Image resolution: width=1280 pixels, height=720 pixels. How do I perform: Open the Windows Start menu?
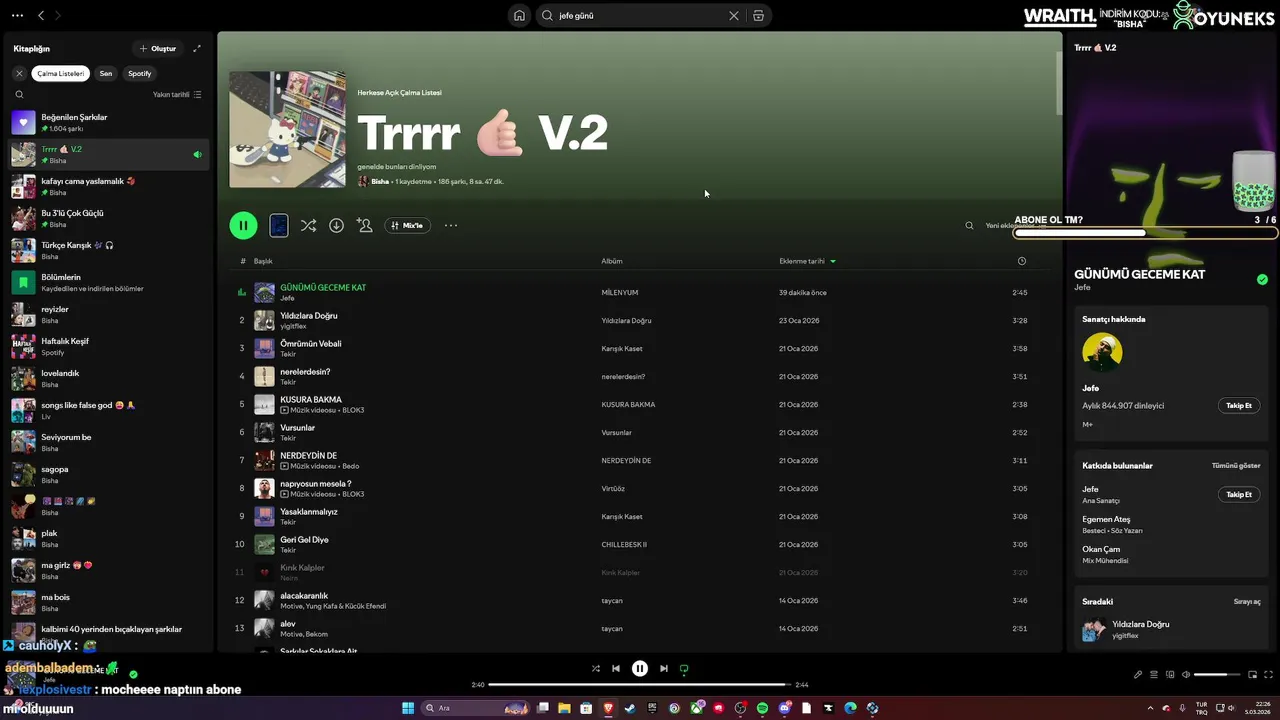(x=408, y=708)
